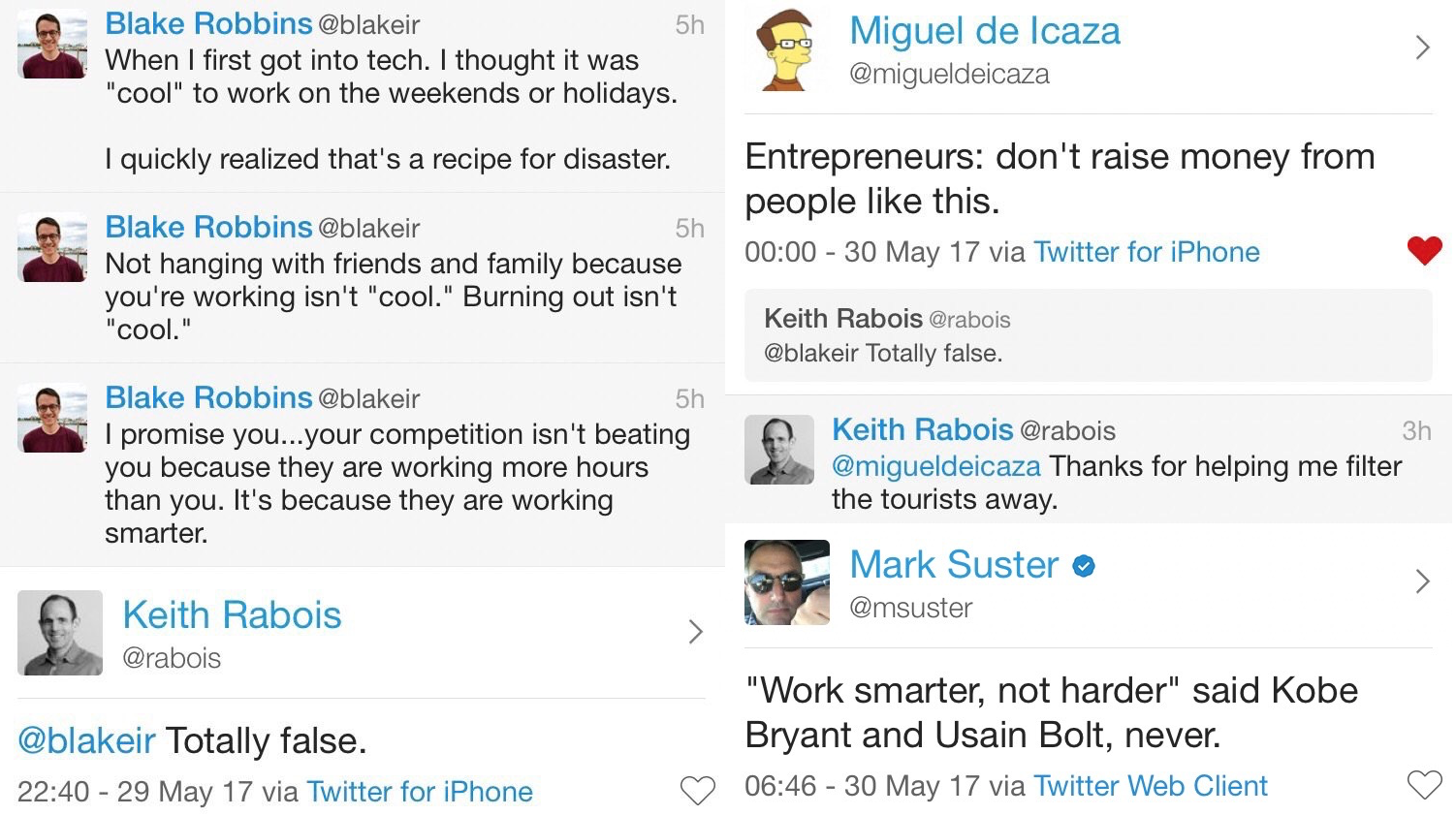Viewport: 1456px width, 816px height.
Task: Tap Mark Suster's sunglasses avatar photo
Action: coord(786,582)
